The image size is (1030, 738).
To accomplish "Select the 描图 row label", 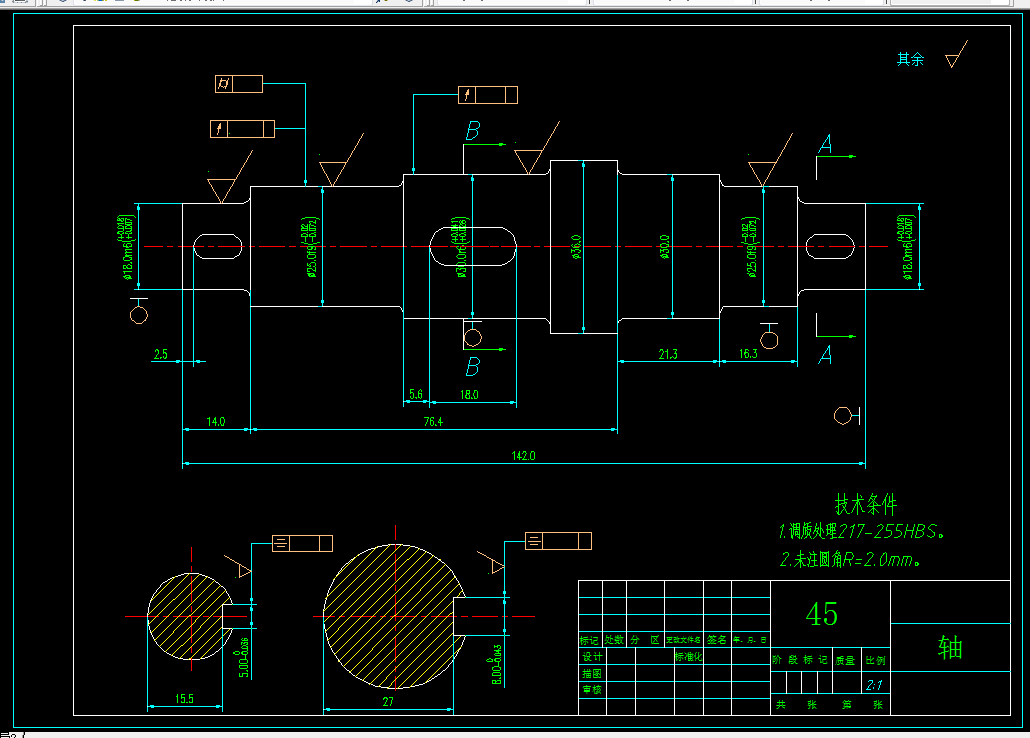I will pyautogui.click(x=592, y=673).
